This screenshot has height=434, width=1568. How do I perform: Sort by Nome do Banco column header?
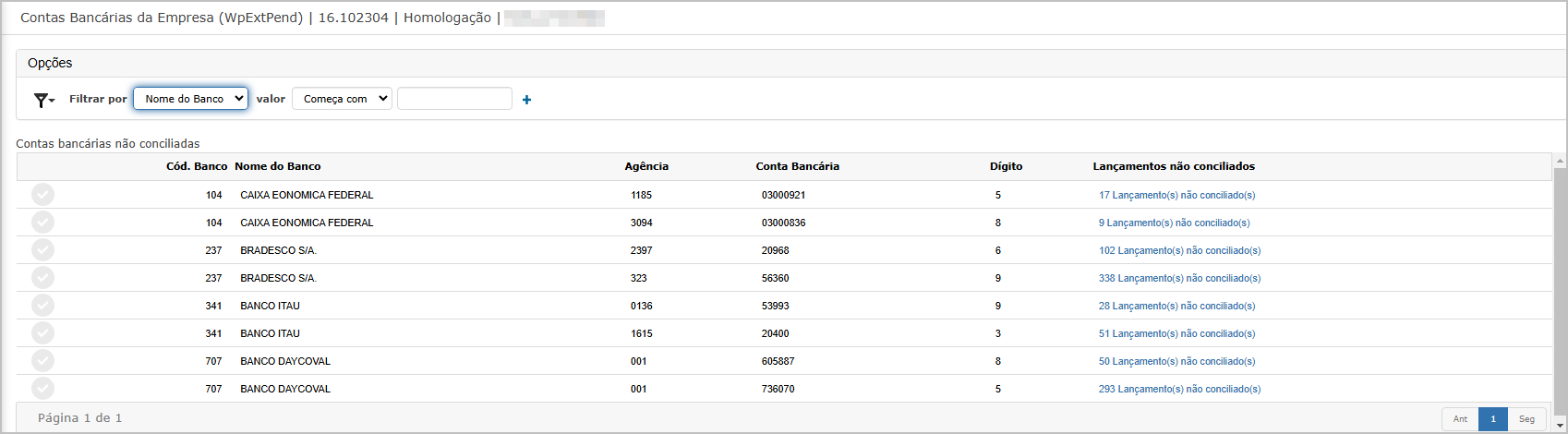tap(278, 166)
